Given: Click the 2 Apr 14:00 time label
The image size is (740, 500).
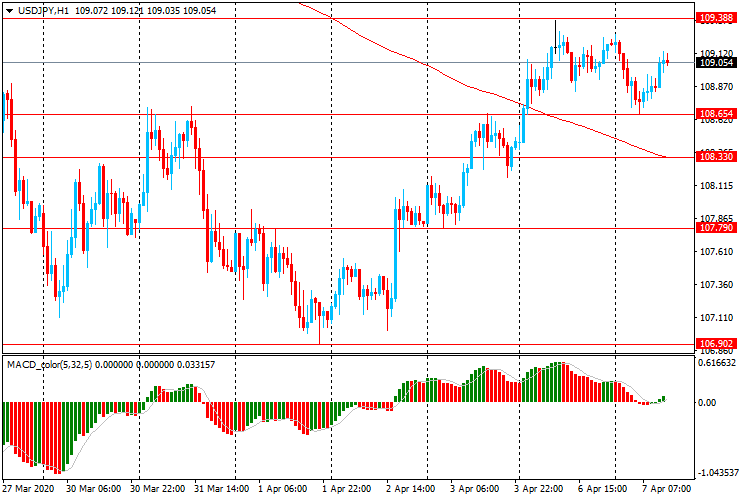Looking at the screenshot, I should (411, 488).
